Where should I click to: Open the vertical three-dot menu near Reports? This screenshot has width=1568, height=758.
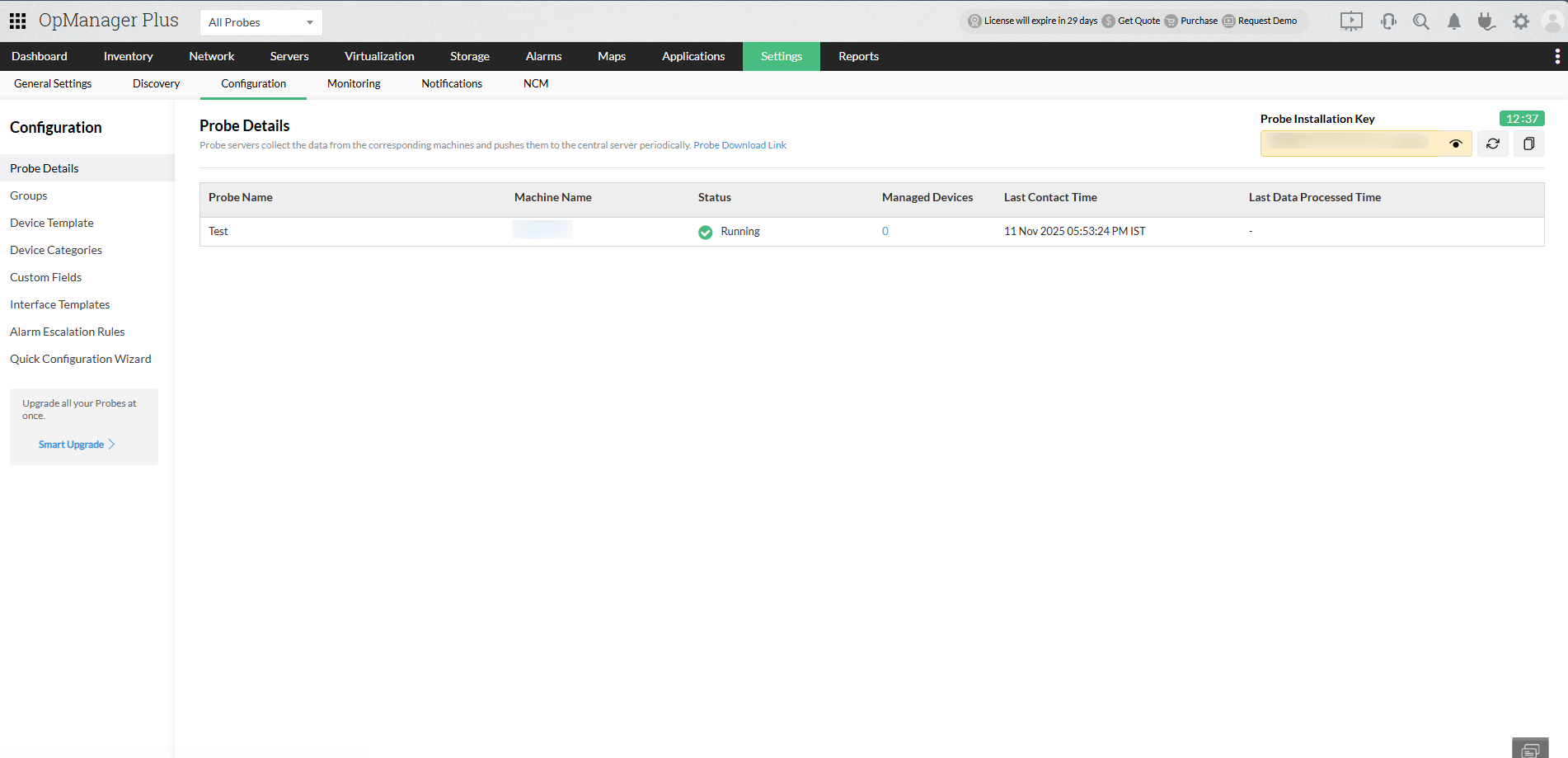pyautogui.click(x=1557, y=55)
